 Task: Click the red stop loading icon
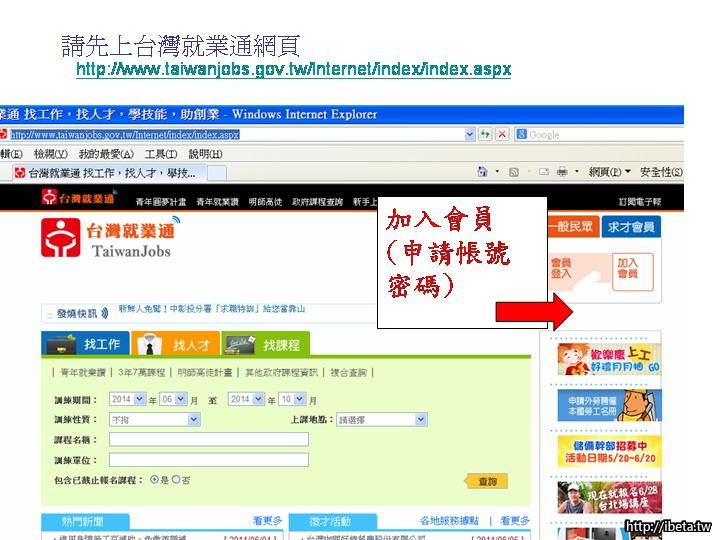click(502, 134)
